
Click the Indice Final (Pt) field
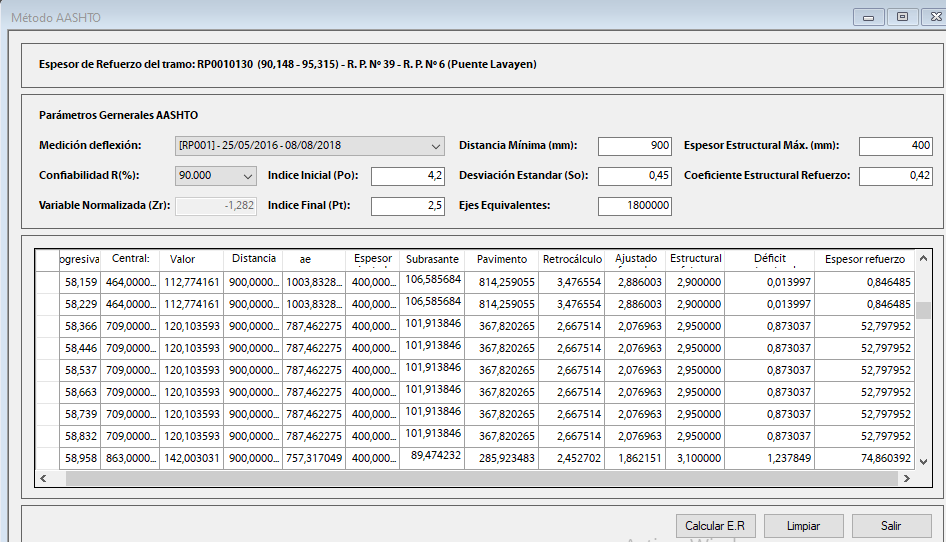(x=407, y=206)
